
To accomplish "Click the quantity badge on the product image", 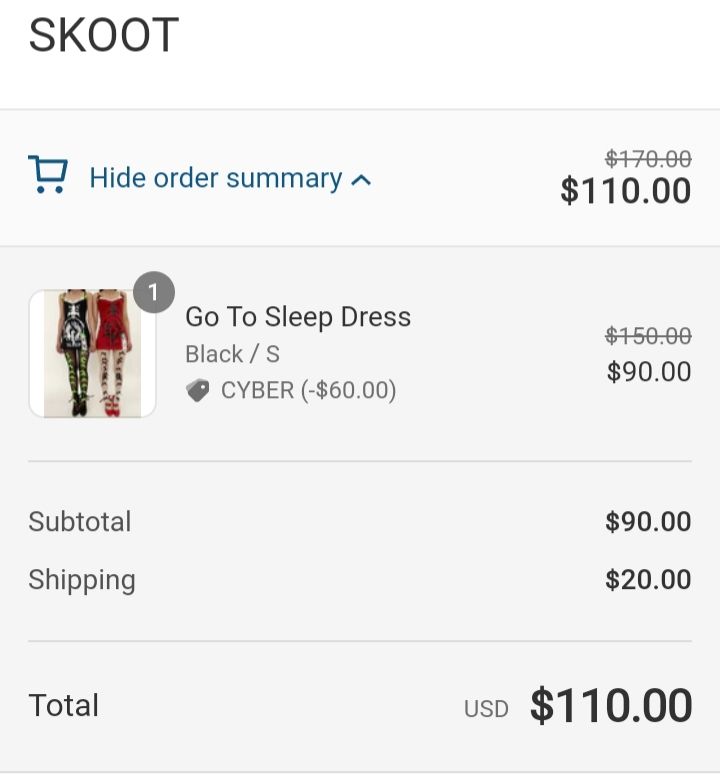I will point(154,292).
